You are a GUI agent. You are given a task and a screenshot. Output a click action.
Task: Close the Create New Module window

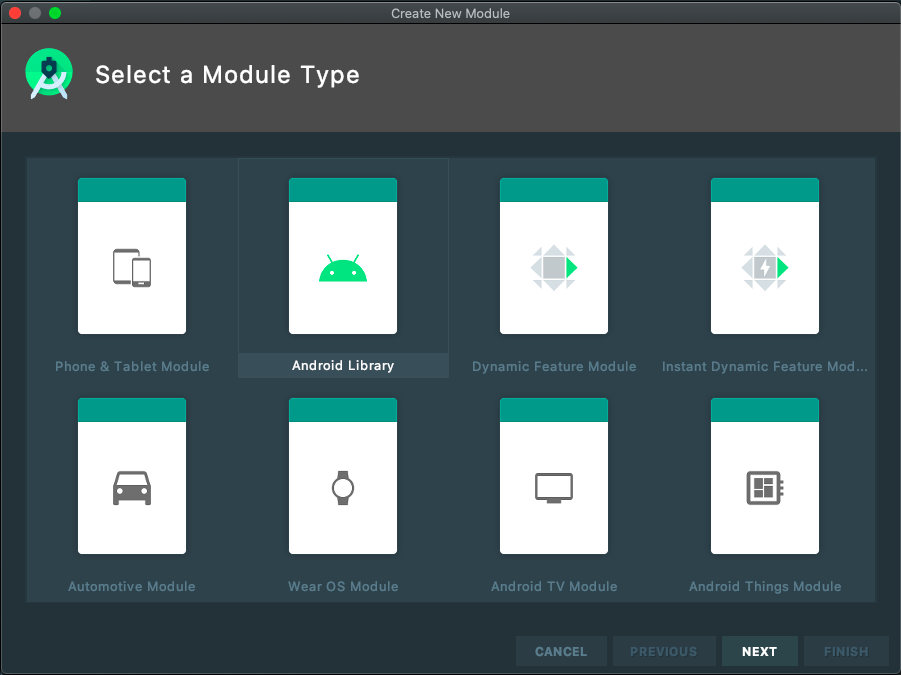pyautogui.click(x=13, y=13)
